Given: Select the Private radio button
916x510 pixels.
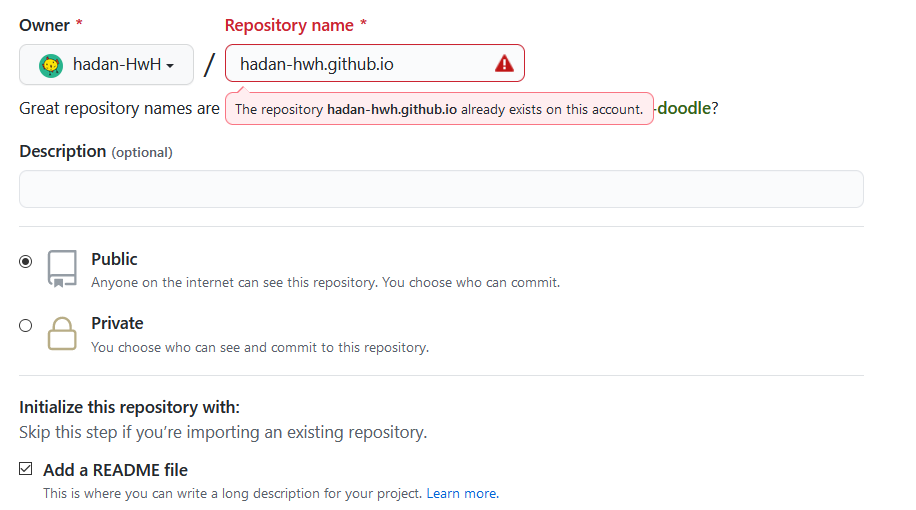Looking at the screenshot, I should click(x=26, y=325).
